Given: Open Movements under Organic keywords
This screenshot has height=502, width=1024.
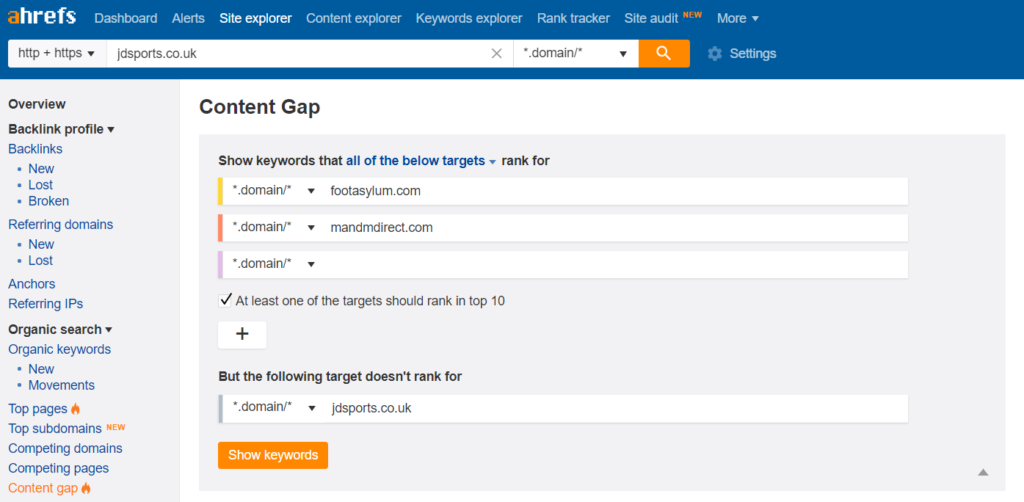Looking at the screenshot, I should click(x=61, y=385).
